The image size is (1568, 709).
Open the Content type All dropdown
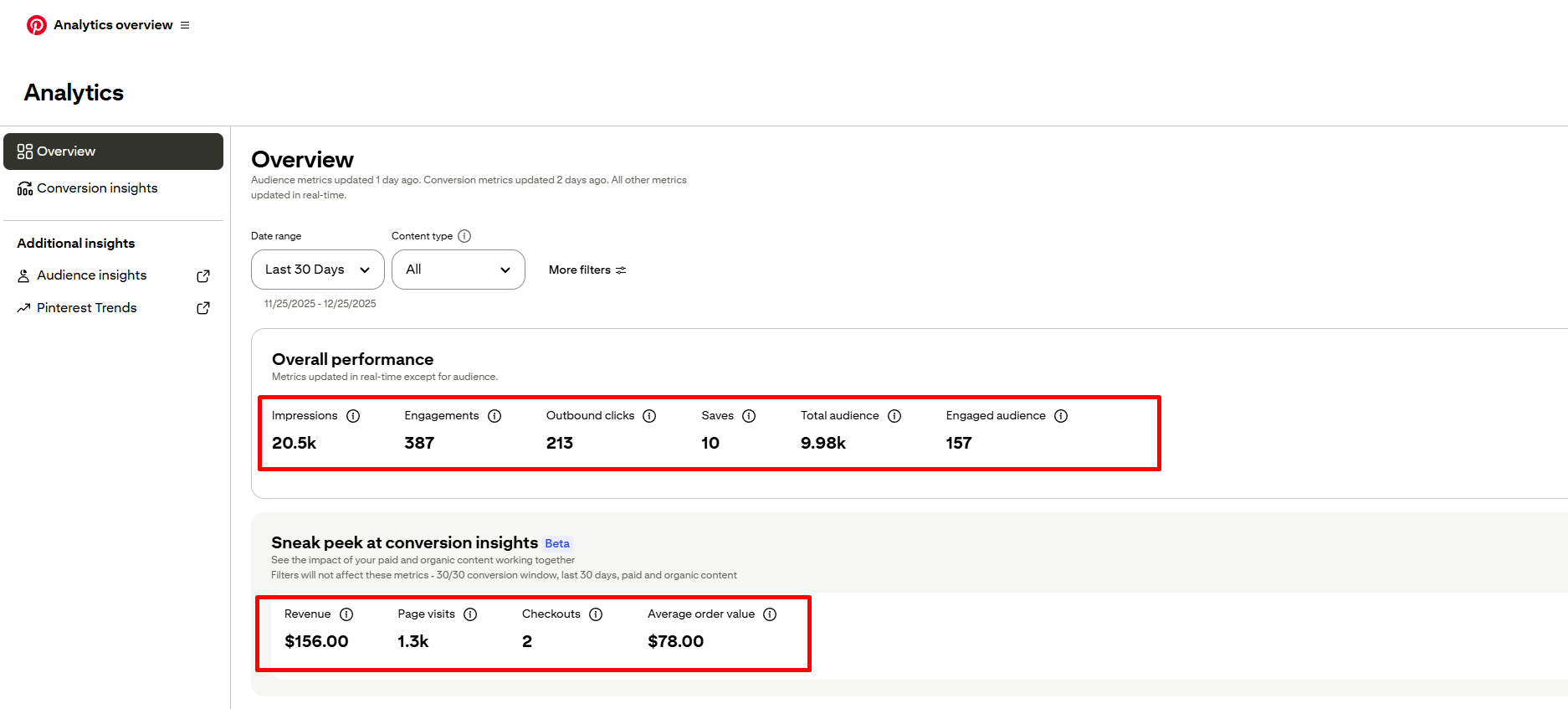(458, 270)
